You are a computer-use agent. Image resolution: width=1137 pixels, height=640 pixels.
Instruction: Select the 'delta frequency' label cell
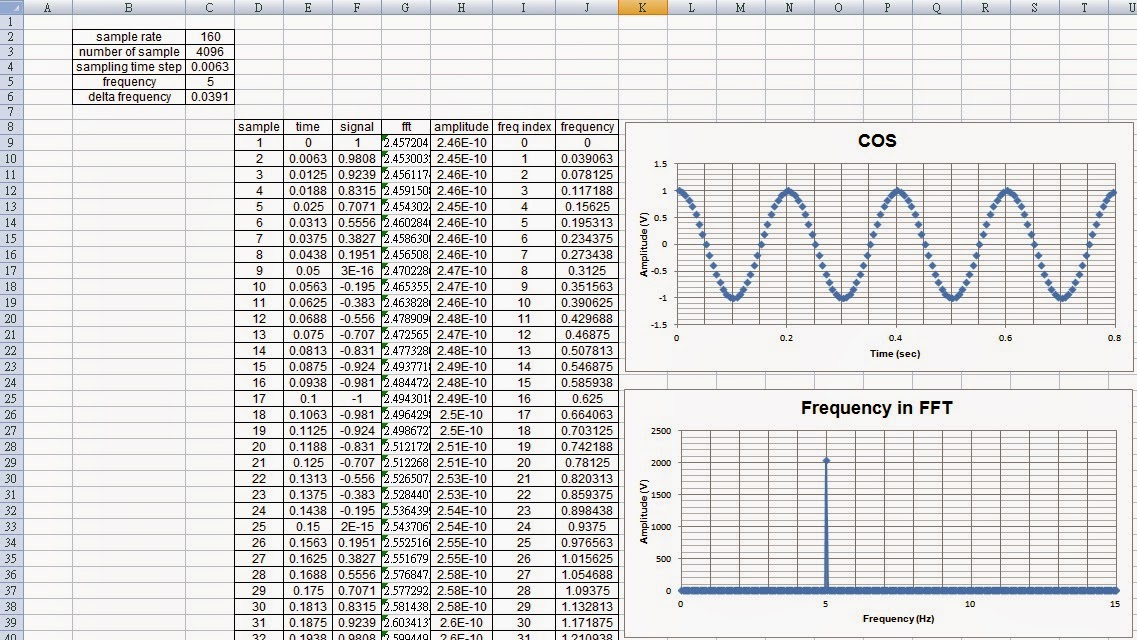click(129, 97)
